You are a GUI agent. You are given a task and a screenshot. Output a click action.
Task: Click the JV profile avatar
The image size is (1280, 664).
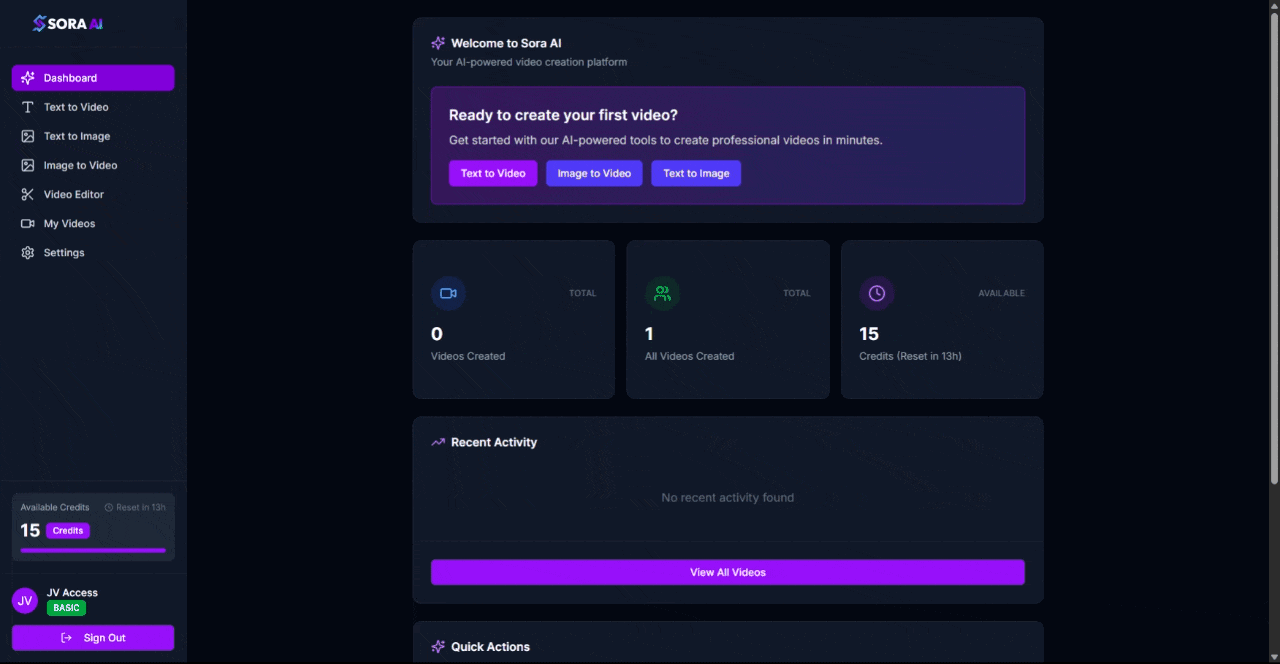(x=25, y=600)
